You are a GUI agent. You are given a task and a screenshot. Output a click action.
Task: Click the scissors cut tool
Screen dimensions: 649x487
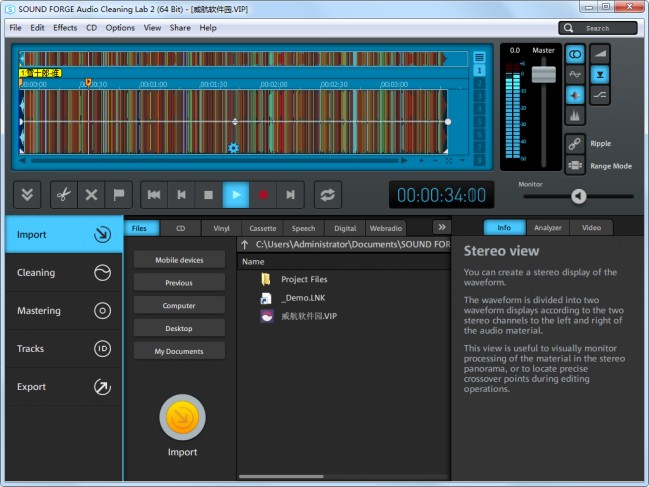point(64,194)
